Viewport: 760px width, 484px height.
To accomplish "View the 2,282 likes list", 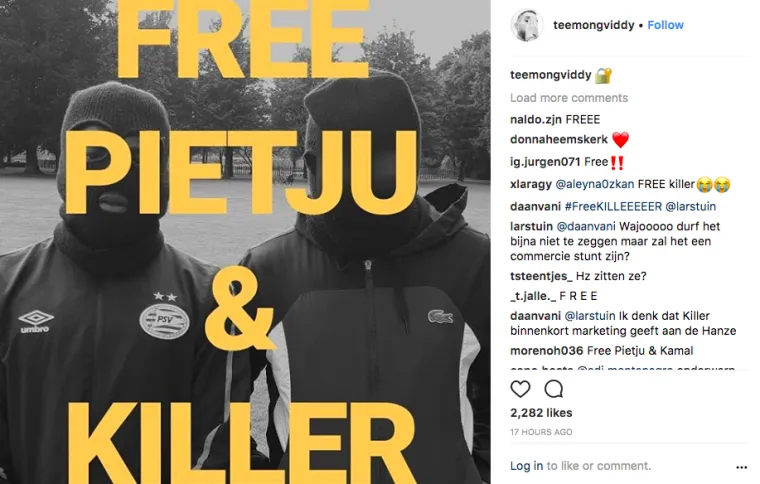I will coord(541,413).
